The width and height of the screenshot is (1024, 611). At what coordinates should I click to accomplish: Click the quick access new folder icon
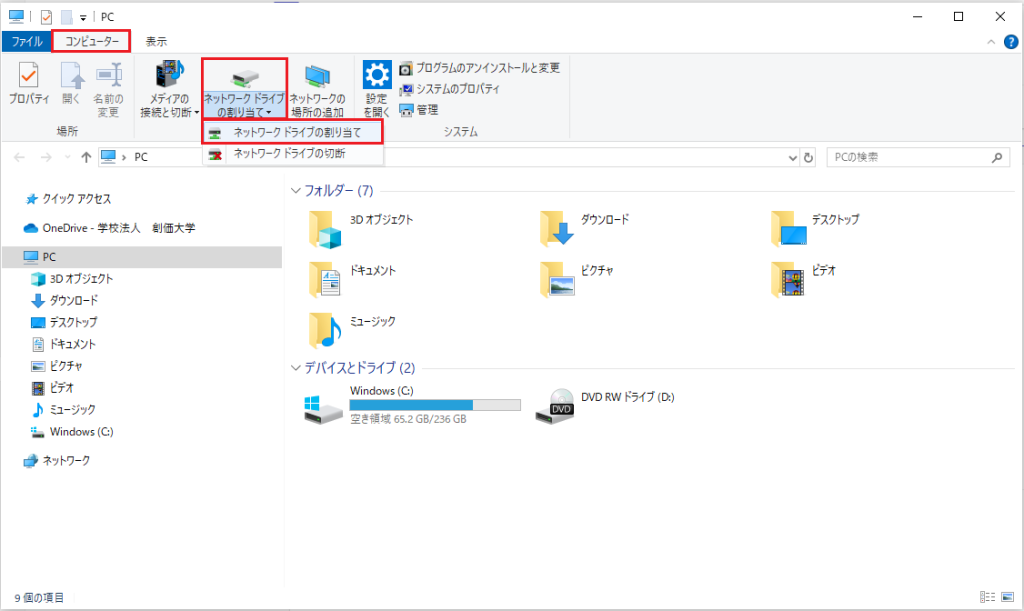coord(67,17)
